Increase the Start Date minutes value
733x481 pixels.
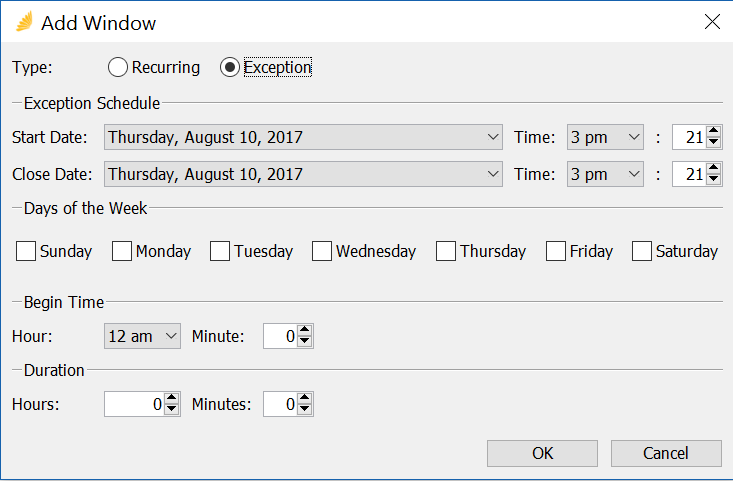(x=713, y=131)
